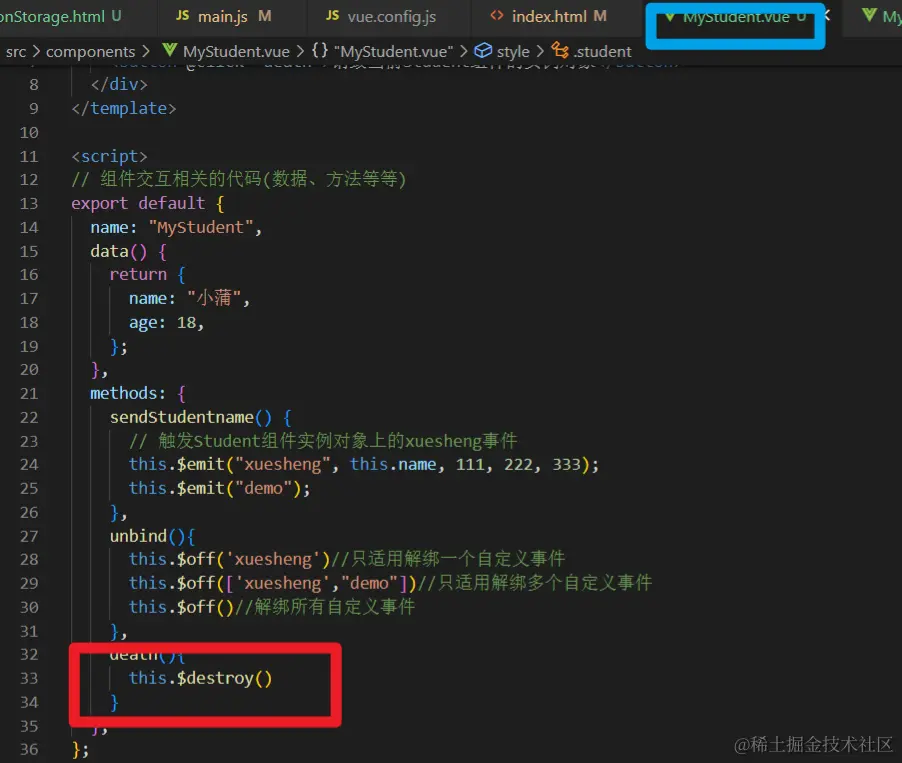Click the '<script>' opening tag
The image size is (902, 763).
[109, 157]
